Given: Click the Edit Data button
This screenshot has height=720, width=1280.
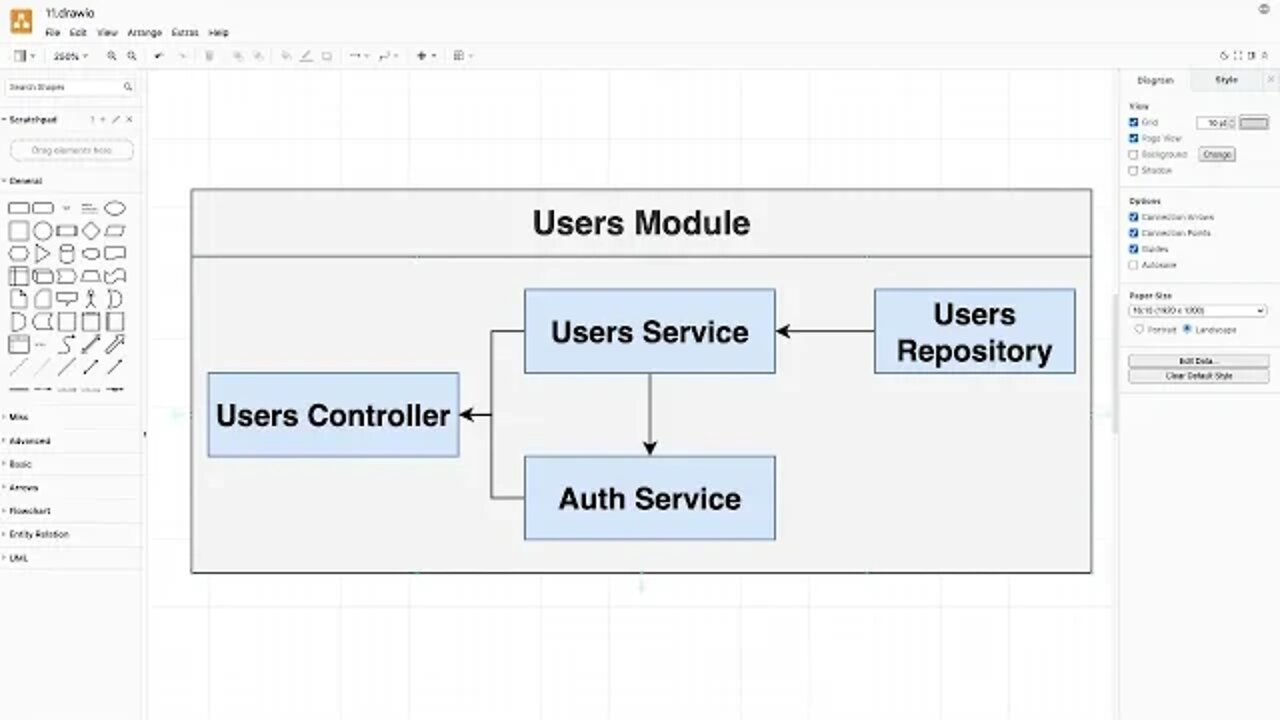Looking at the screenshot, I should (x=1198, y=361).
